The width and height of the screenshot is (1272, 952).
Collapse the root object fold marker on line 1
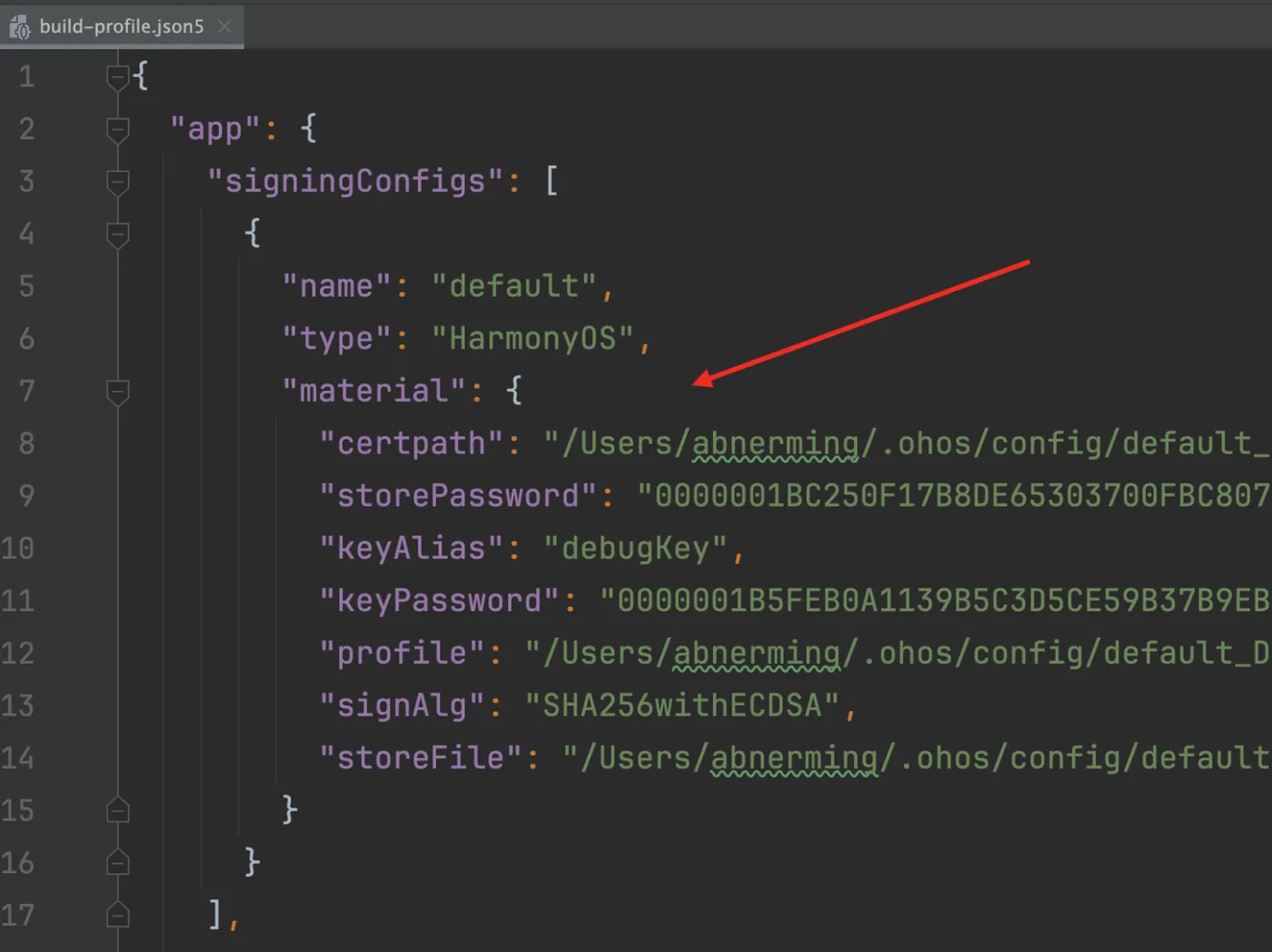coord(117,78)
